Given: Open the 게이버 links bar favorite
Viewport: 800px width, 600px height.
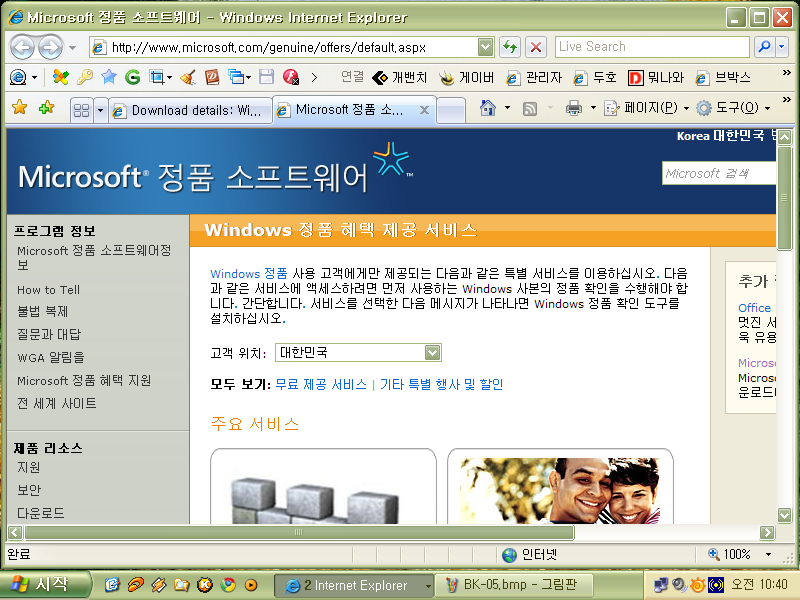Looking at the screenshot, I should (466, 78).
